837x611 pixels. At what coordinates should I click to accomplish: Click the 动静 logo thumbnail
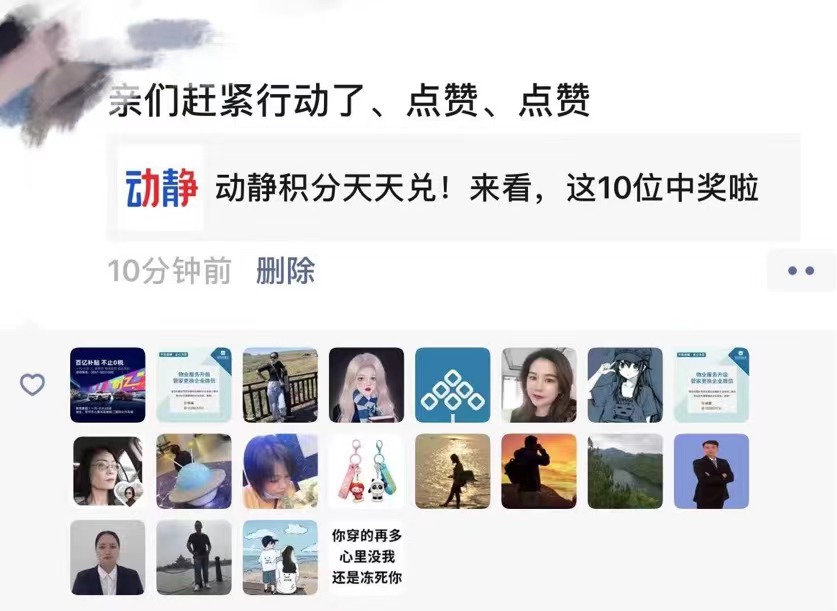pyautogui.click(x=161, y=188)
